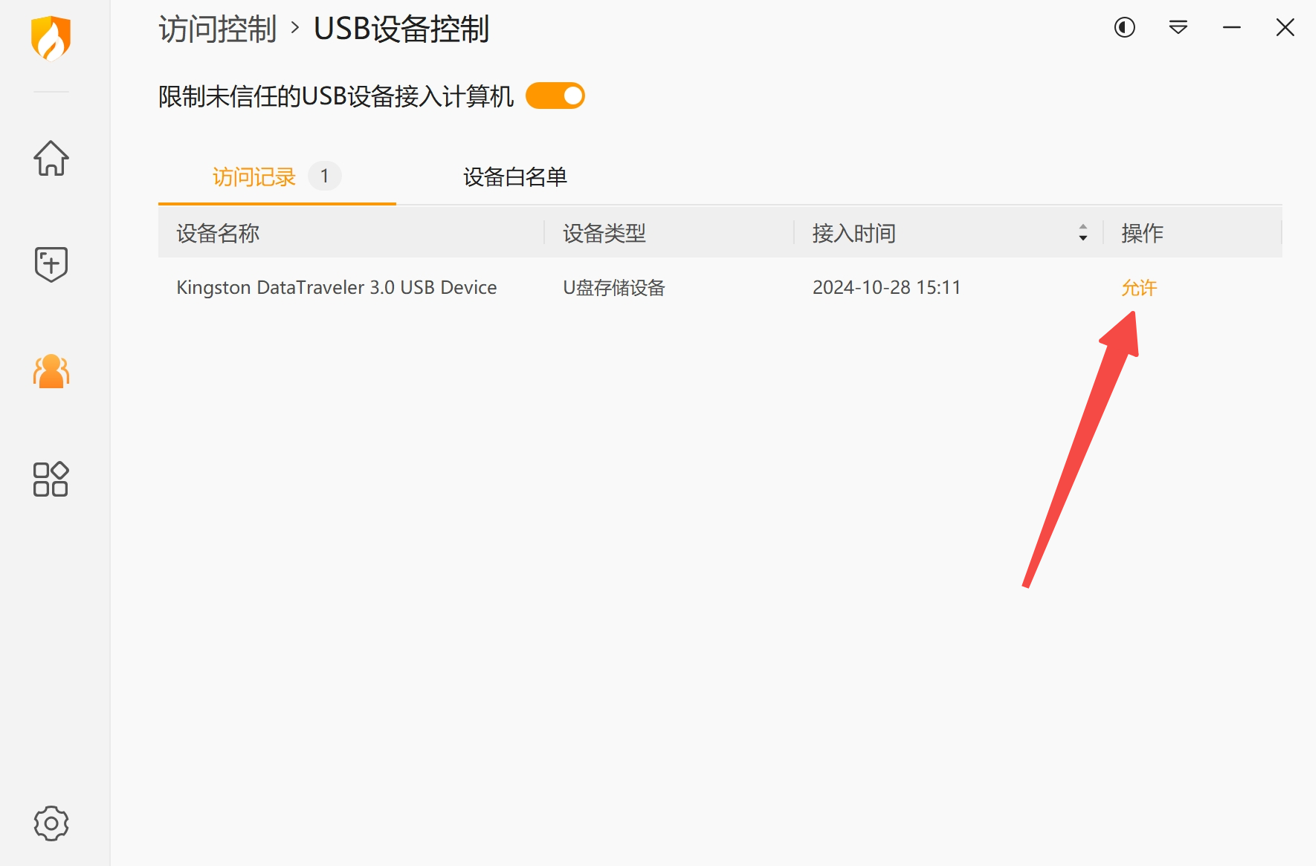This screenshot has height=866, width=1316.
Task: Click the 操作 column header
Action: click(1142, 233)
